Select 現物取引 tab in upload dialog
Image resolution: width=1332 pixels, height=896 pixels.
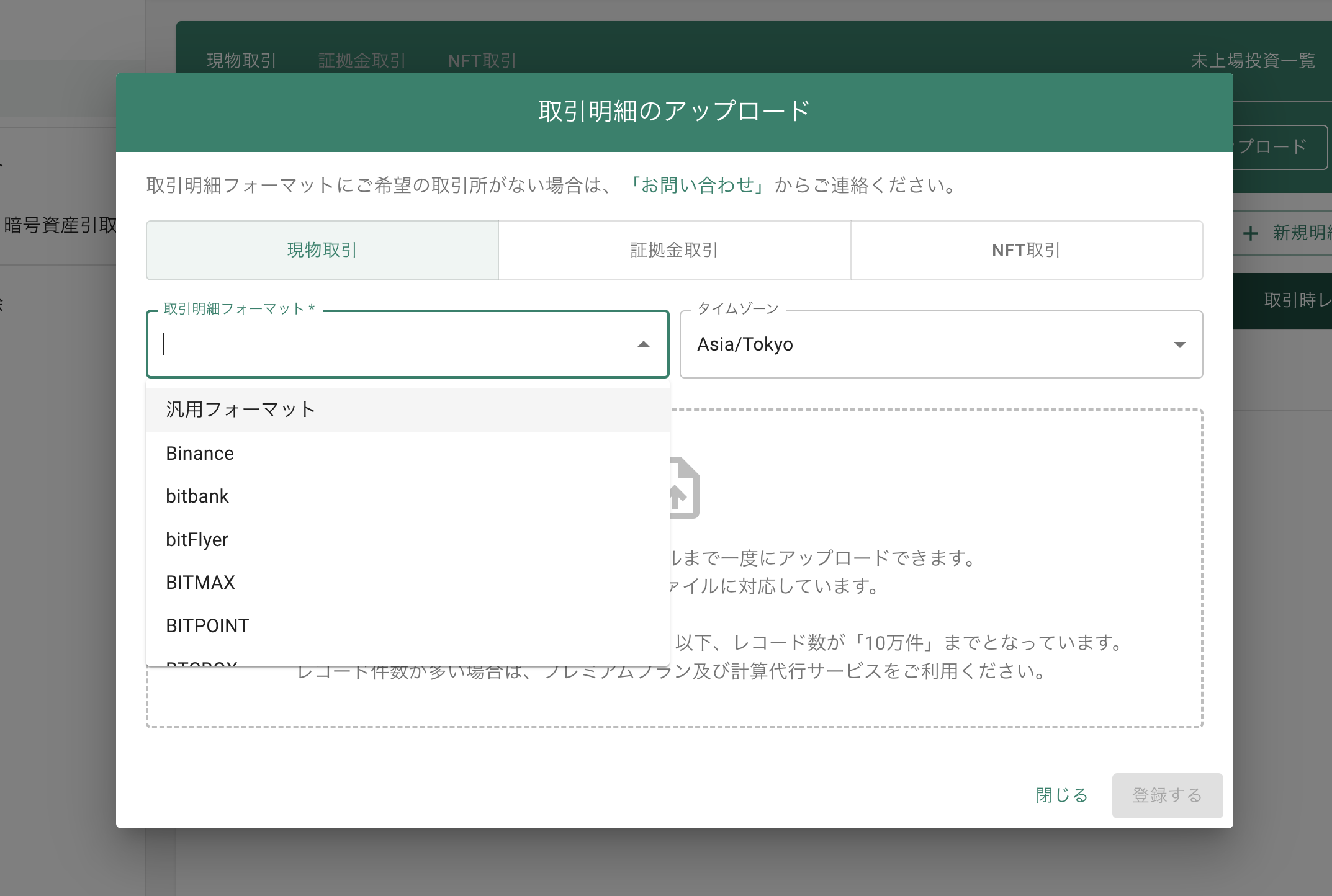(322, 250)
